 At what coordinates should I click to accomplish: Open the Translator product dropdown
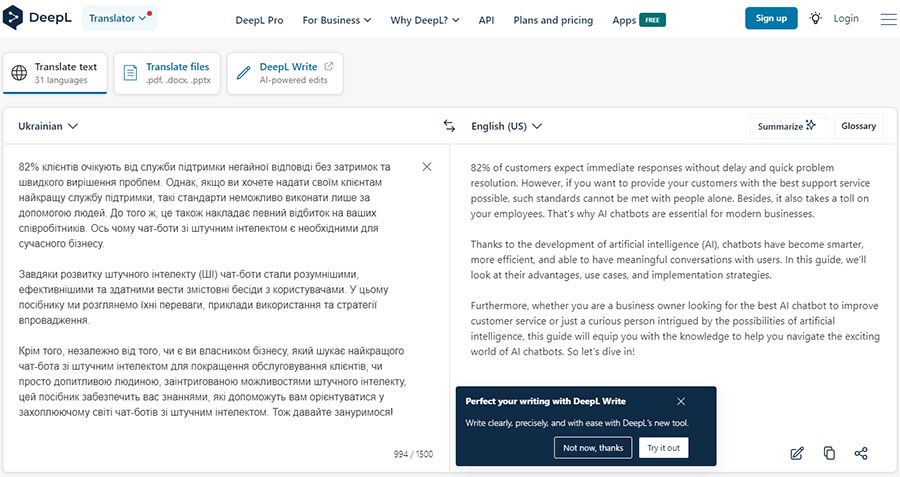pos(119,18)
